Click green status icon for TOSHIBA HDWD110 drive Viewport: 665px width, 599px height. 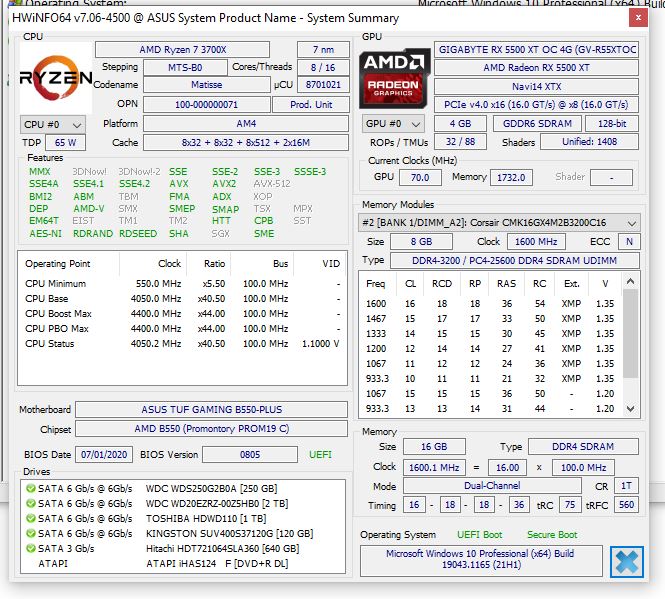pos(31,518)
